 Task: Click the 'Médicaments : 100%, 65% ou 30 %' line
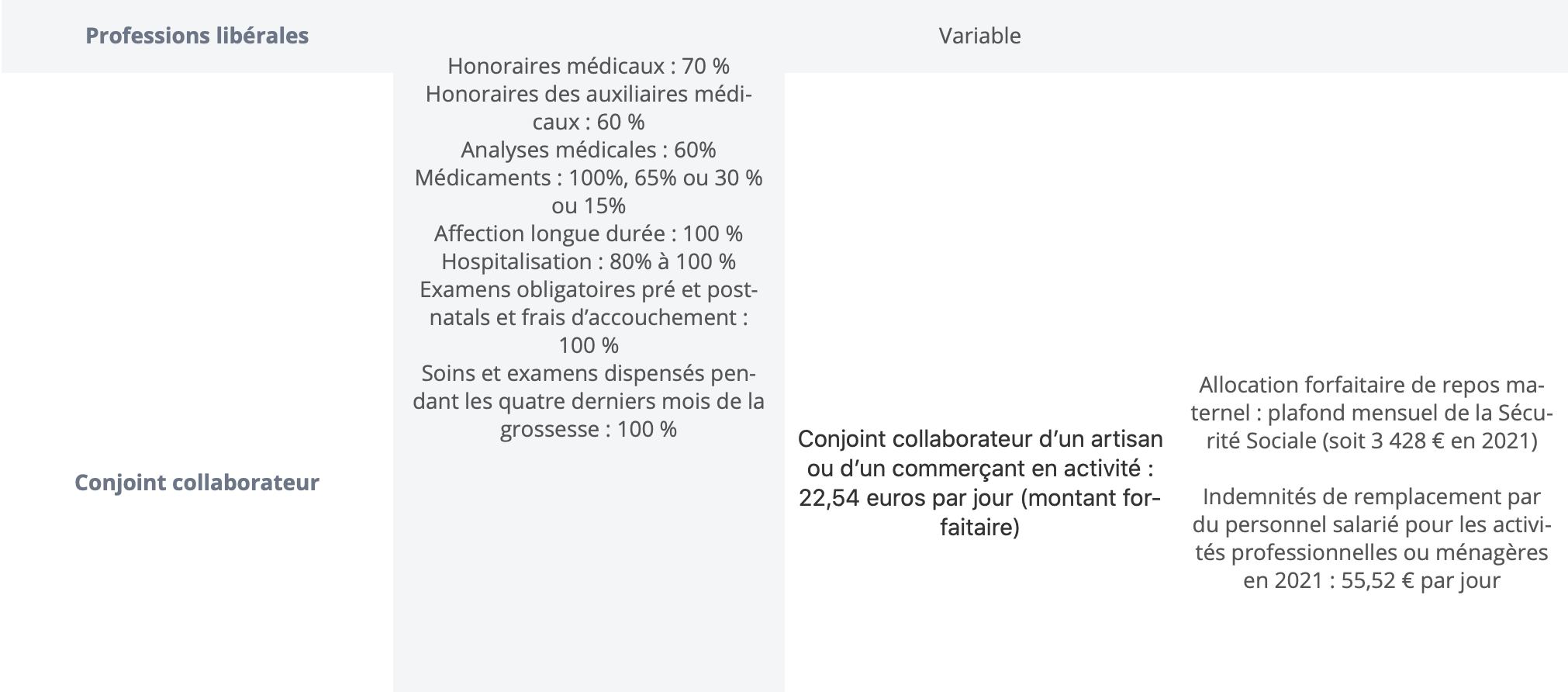click(589, 178)
